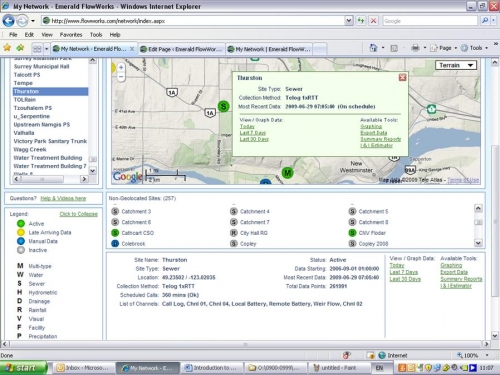The image size is (500, 375).
Task: Open the Favorites menu
Action: point(71,35)
